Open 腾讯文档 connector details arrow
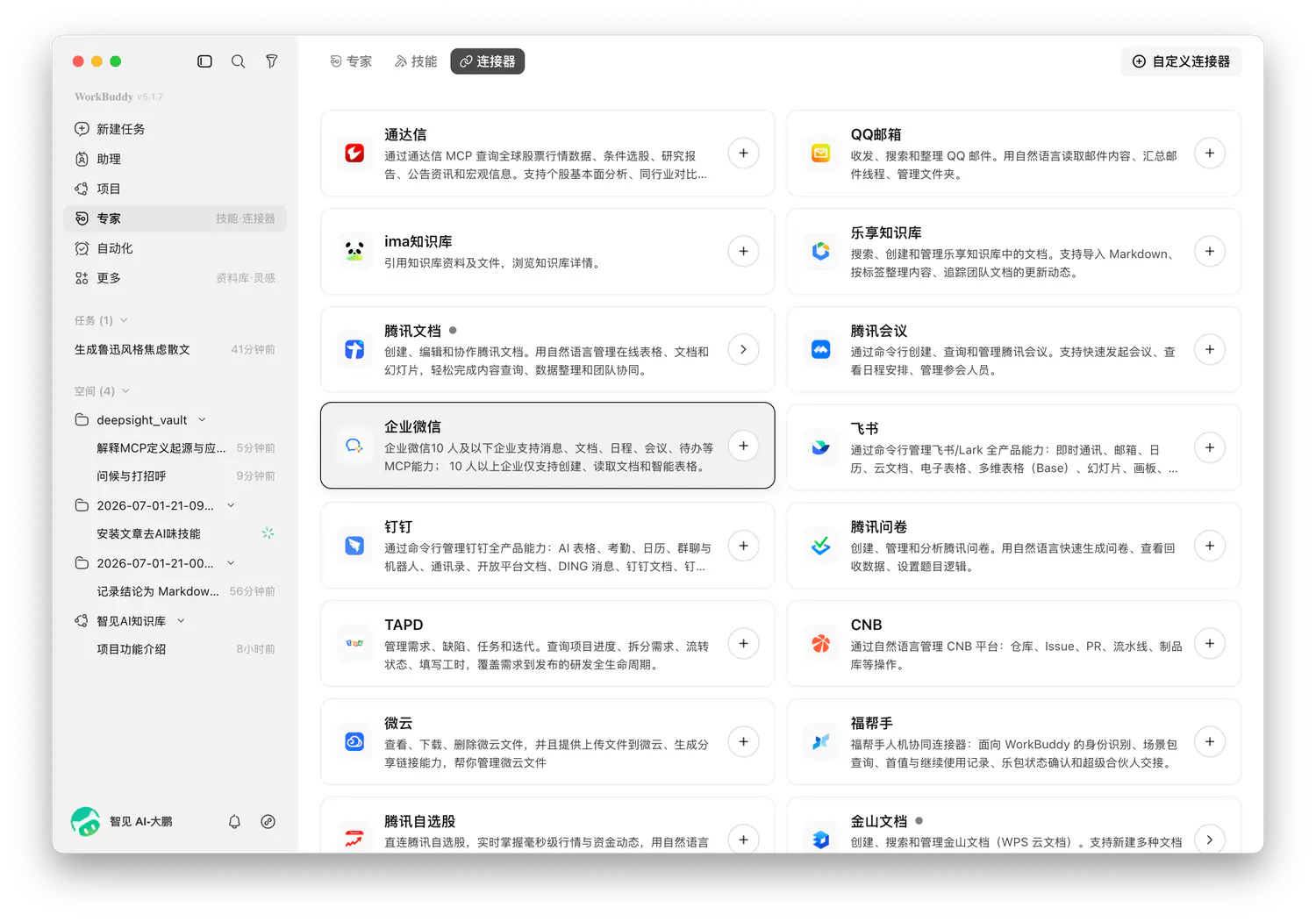 743,350
